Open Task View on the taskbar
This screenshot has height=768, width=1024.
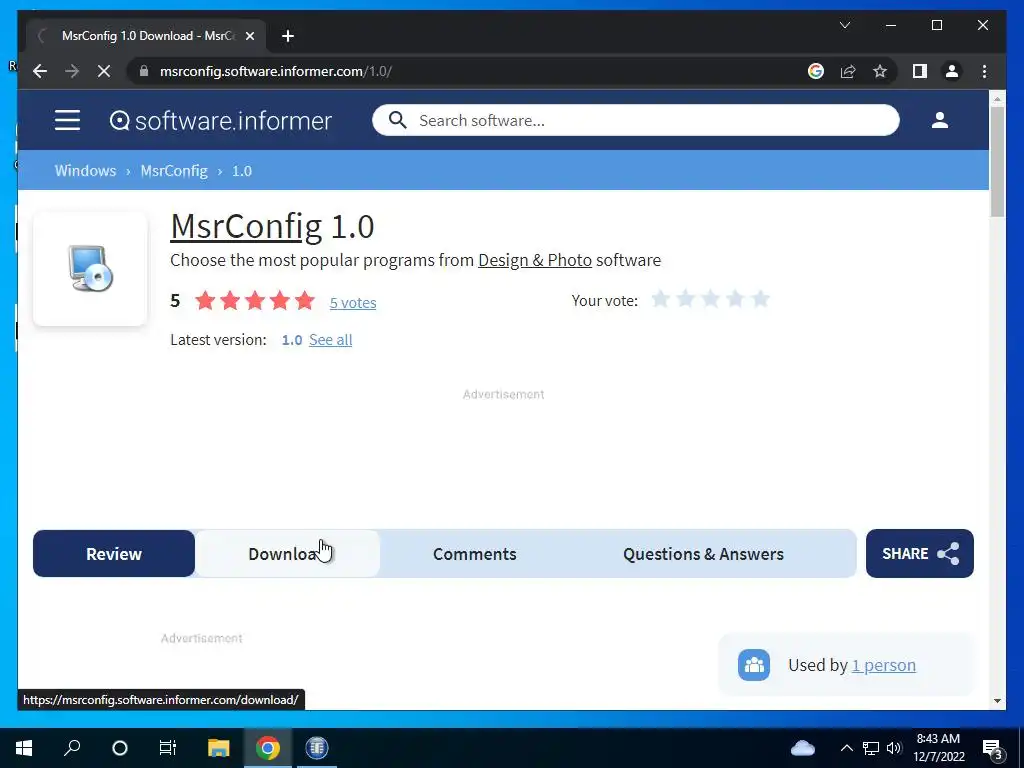point(168,748)
